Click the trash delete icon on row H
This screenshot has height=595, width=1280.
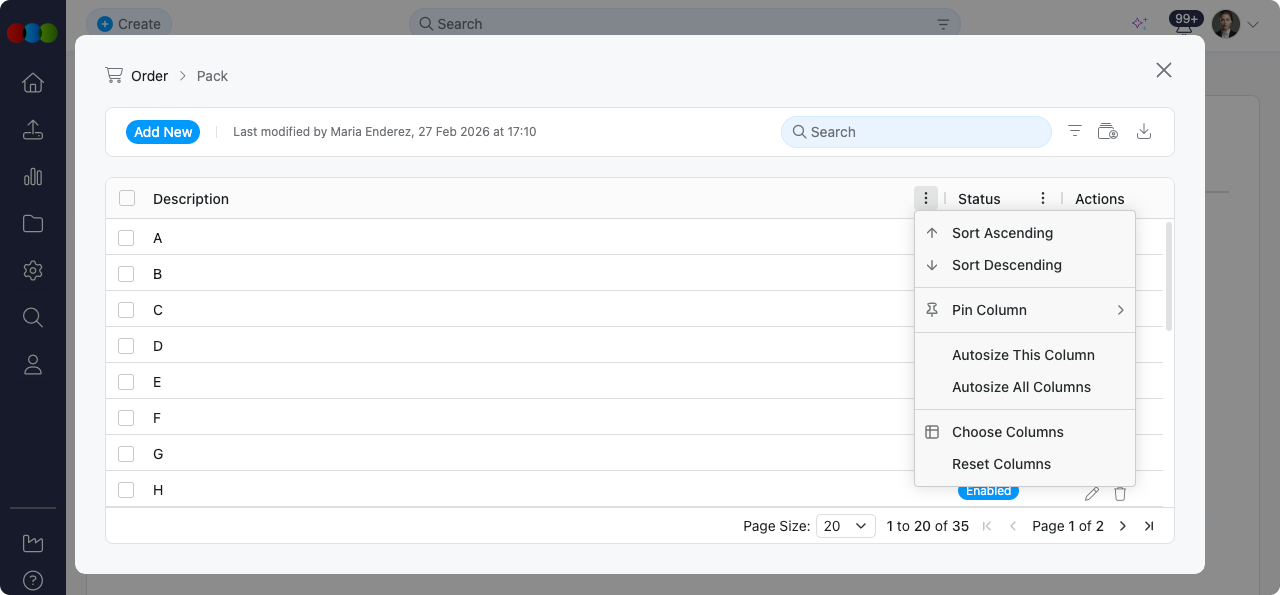(1119, 493)
